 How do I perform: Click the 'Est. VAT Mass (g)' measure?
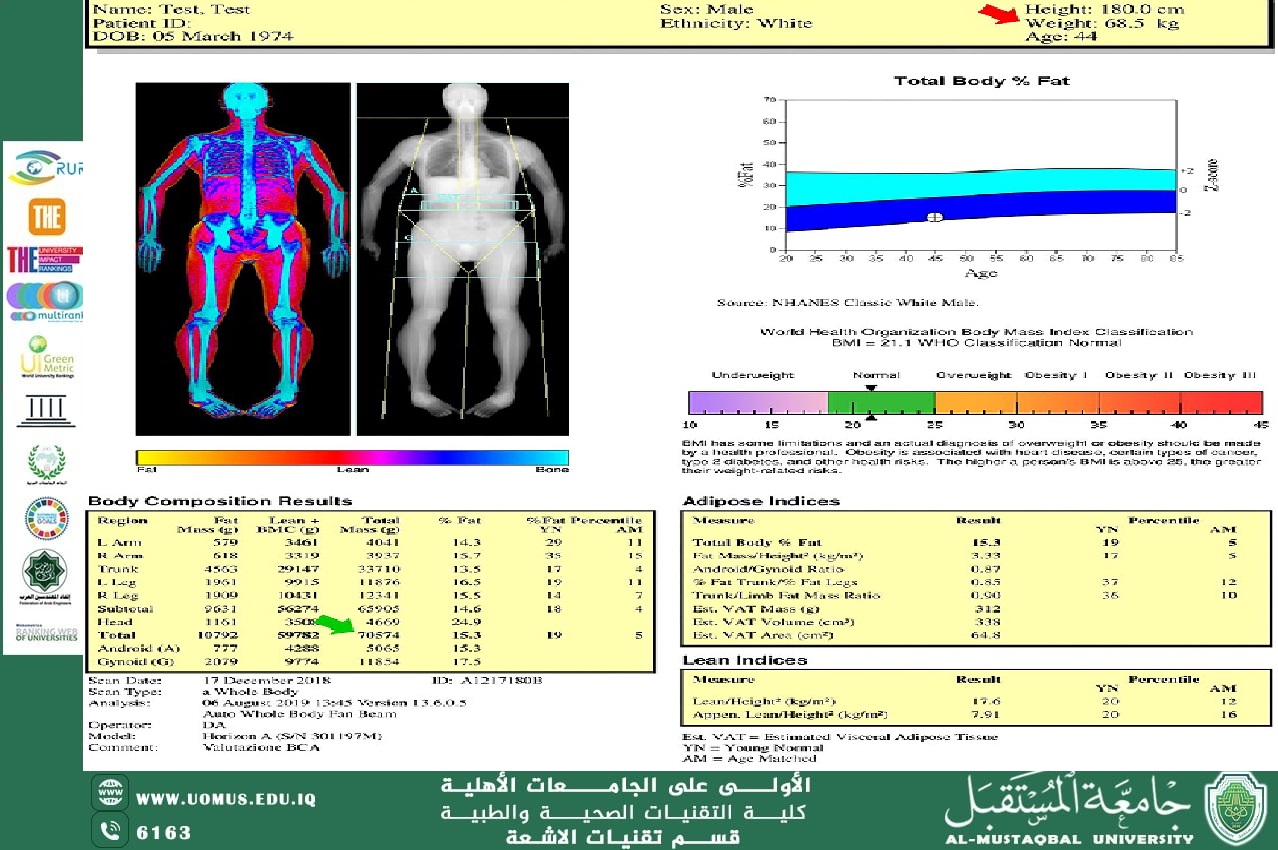756,608
